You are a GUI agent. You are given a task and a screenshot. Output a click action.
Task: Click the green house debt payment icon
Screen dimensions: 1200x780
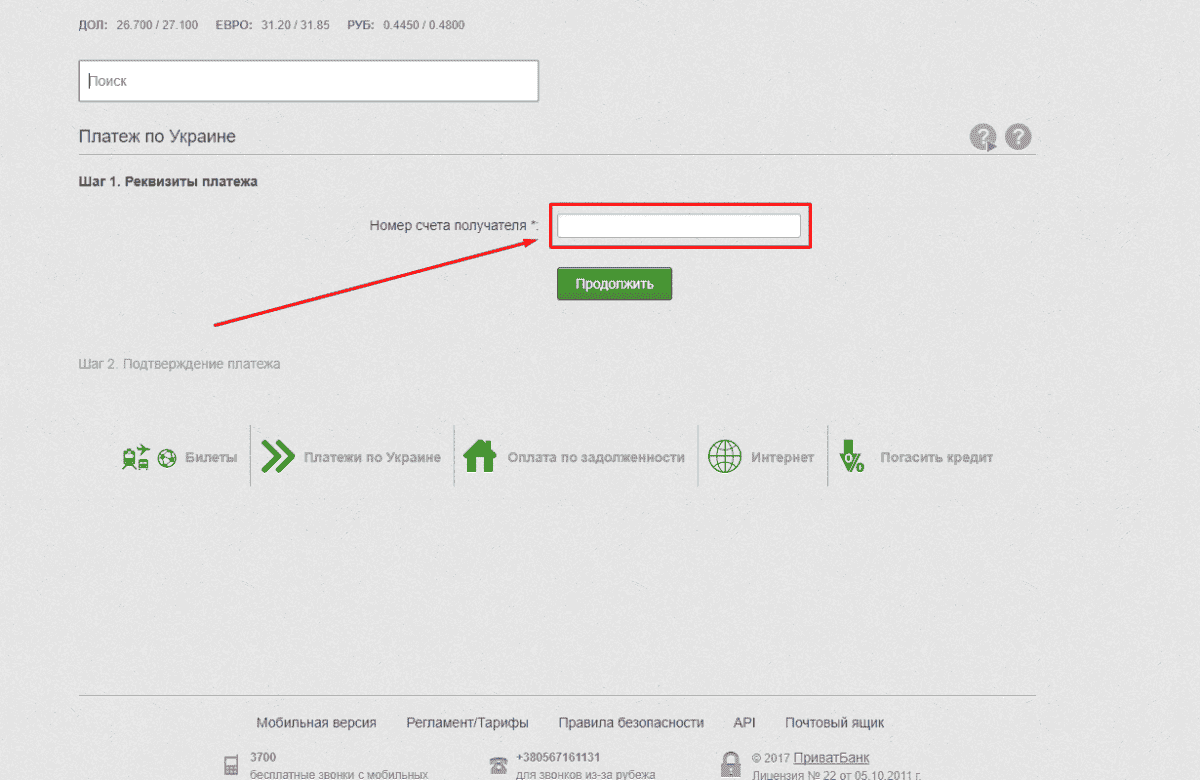480,457
